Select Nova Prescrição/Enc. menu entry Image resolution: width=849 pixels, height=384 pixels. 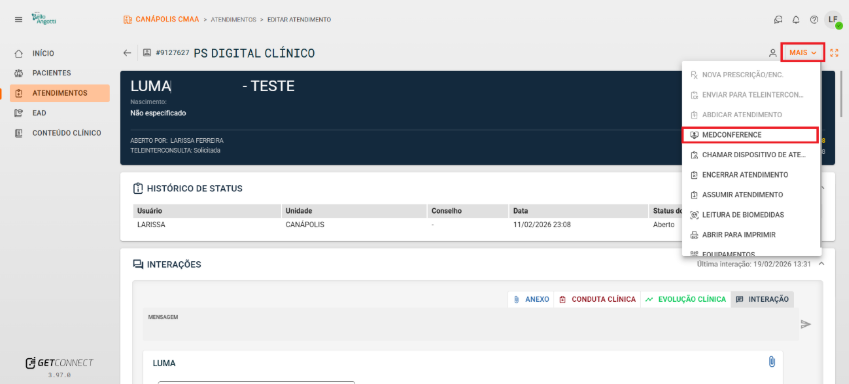(x=751, y=75)
